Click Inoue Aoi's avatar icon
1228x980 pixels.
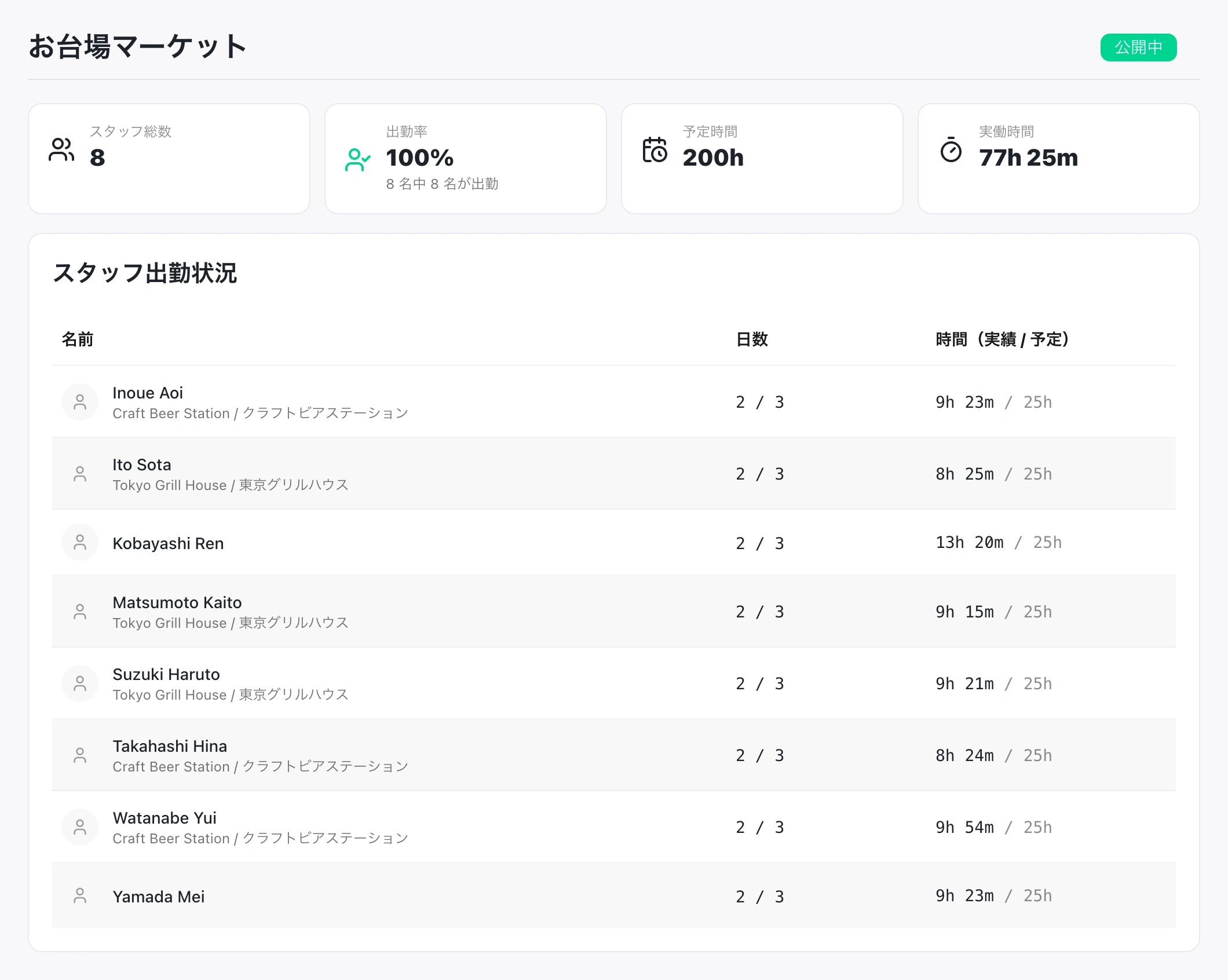click(x=80, y=402)
